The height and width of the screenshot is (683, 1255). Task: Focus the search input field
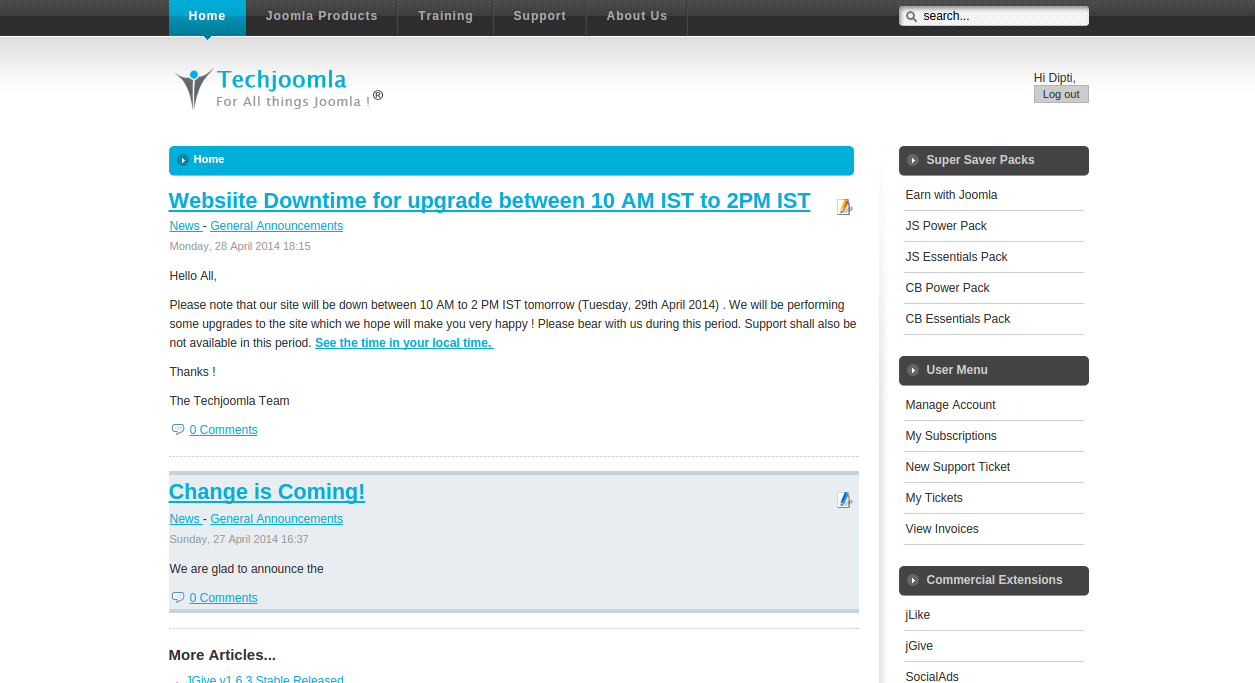(x=1001, y=16)
